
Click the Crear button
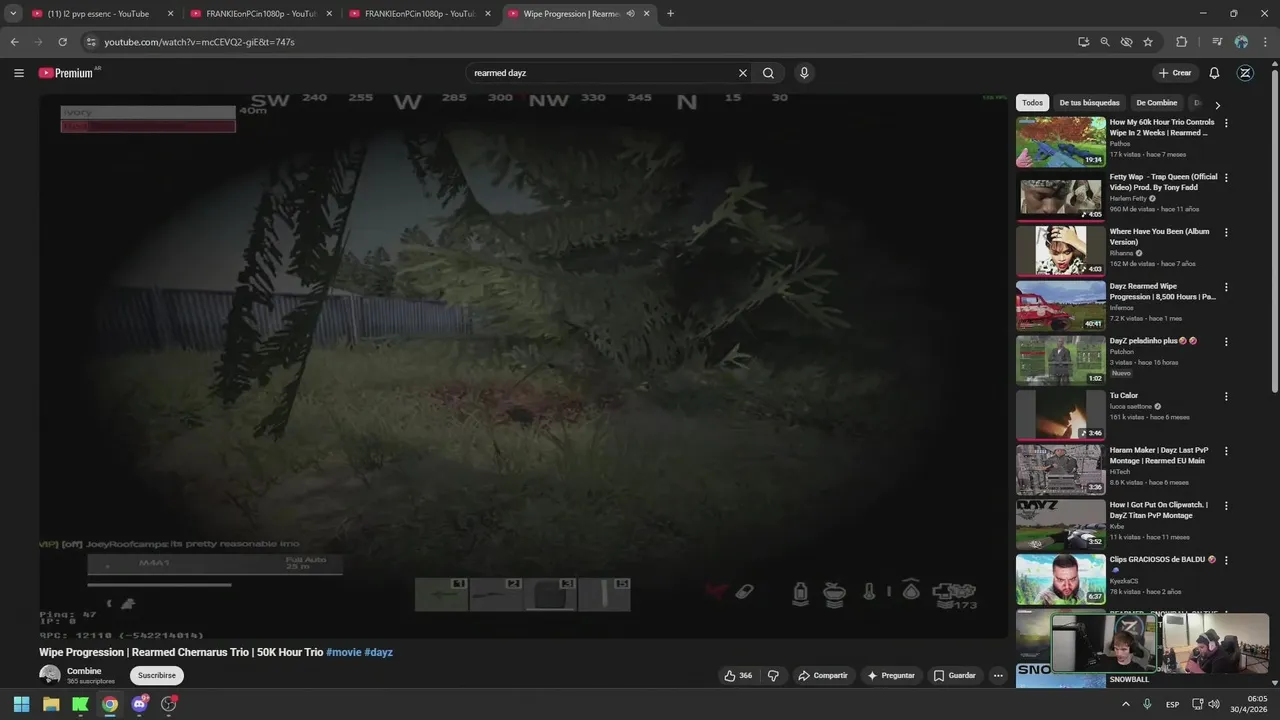click(1175, 73)
